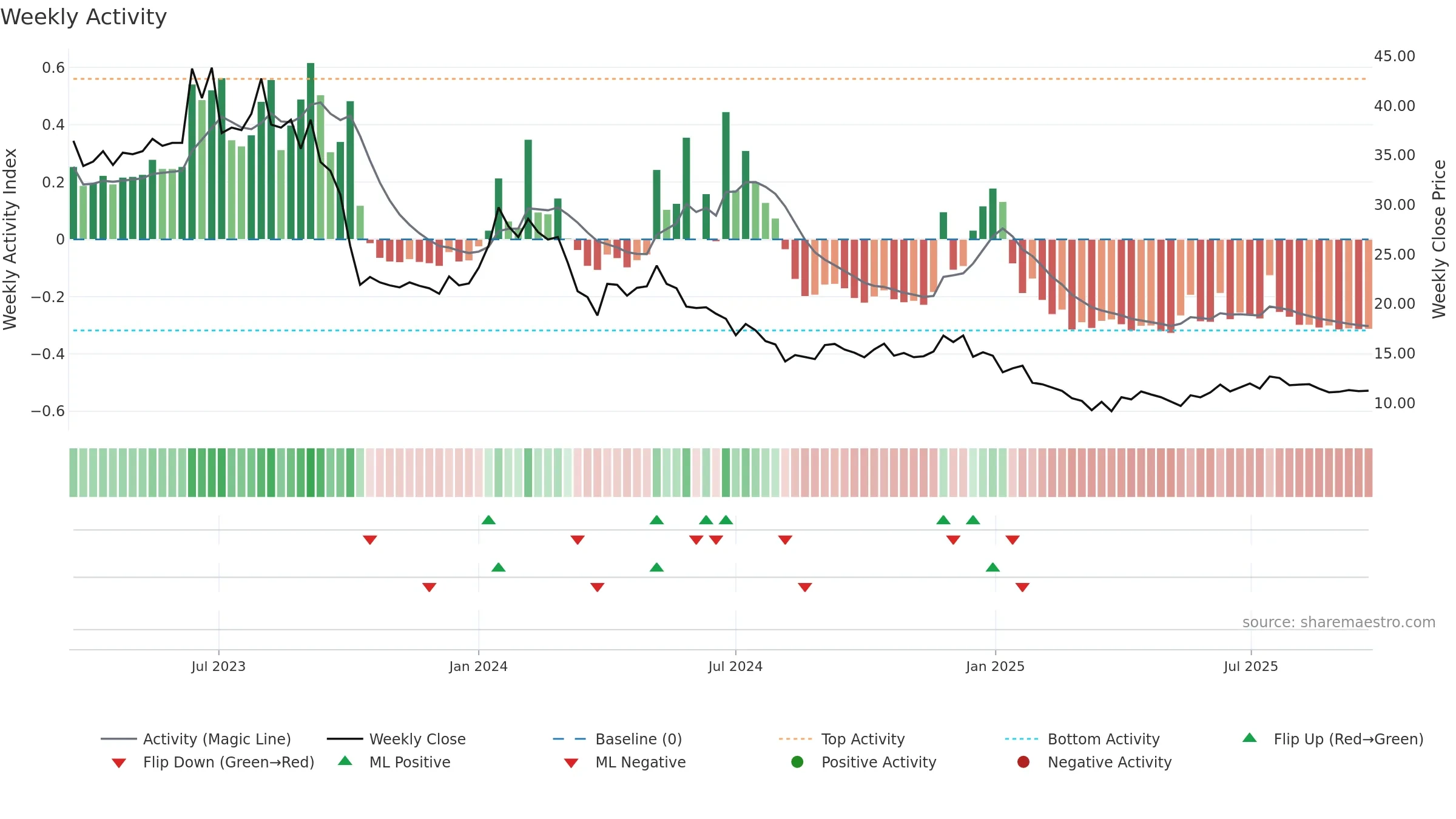Click the Jul 2023 x-axis label
1456x819 pixels.
point(218,667)
